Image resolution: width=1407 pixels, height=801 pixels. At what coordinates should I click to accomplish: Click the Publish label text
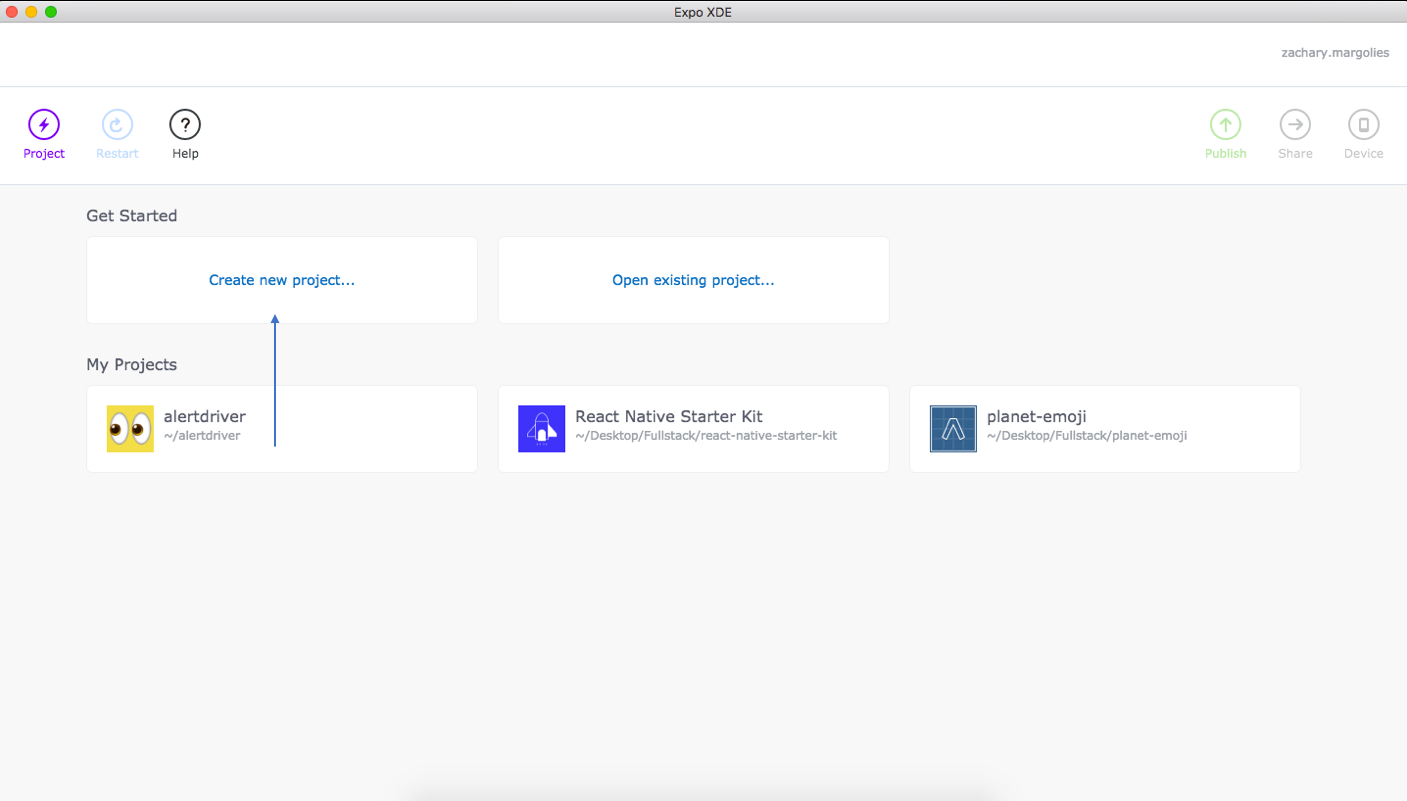click(x=1226, y=154)
